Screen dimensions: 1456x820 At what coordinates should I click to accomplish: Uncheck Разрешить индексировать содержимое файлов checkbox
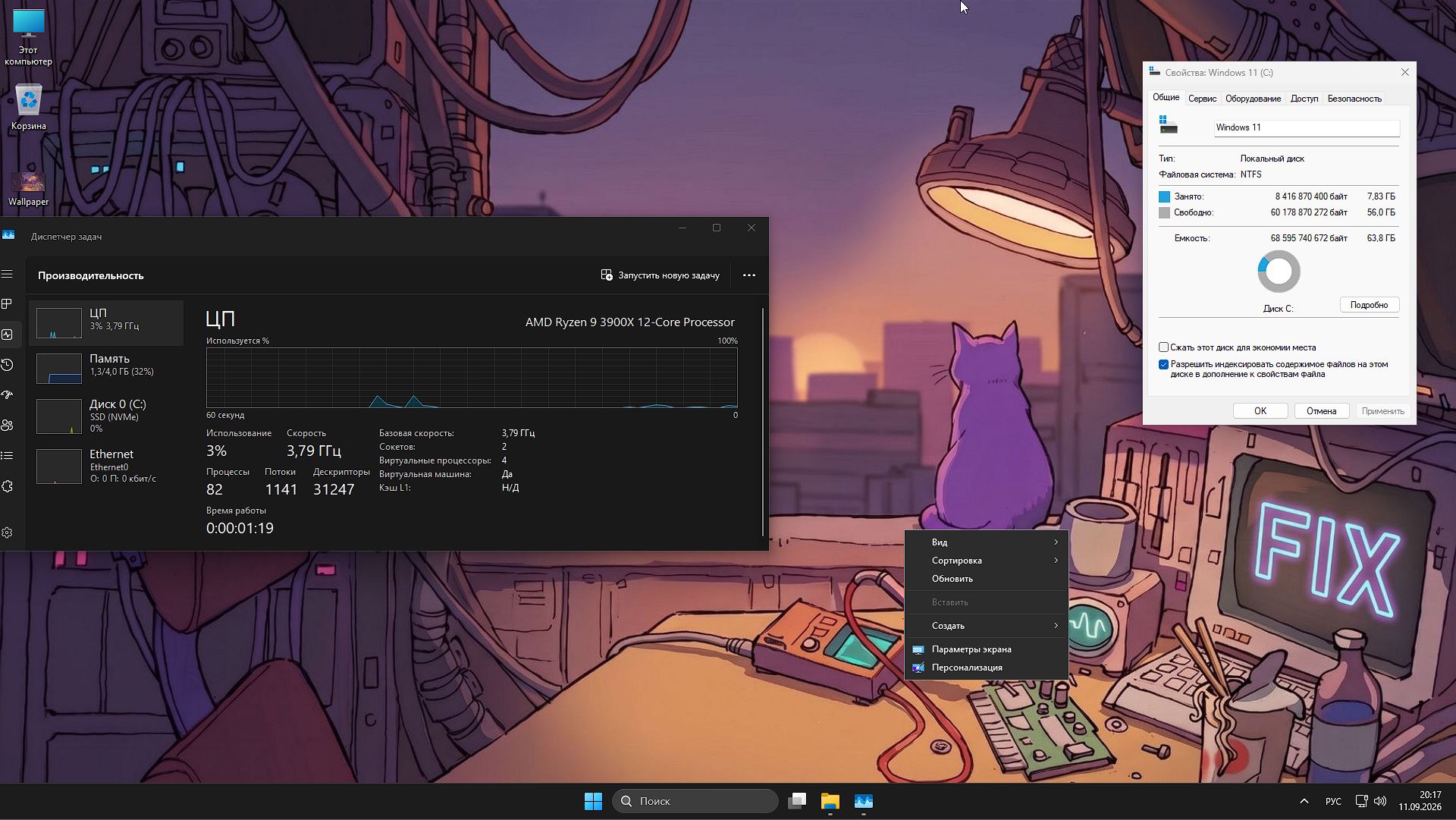click(x=1163, y=365)
